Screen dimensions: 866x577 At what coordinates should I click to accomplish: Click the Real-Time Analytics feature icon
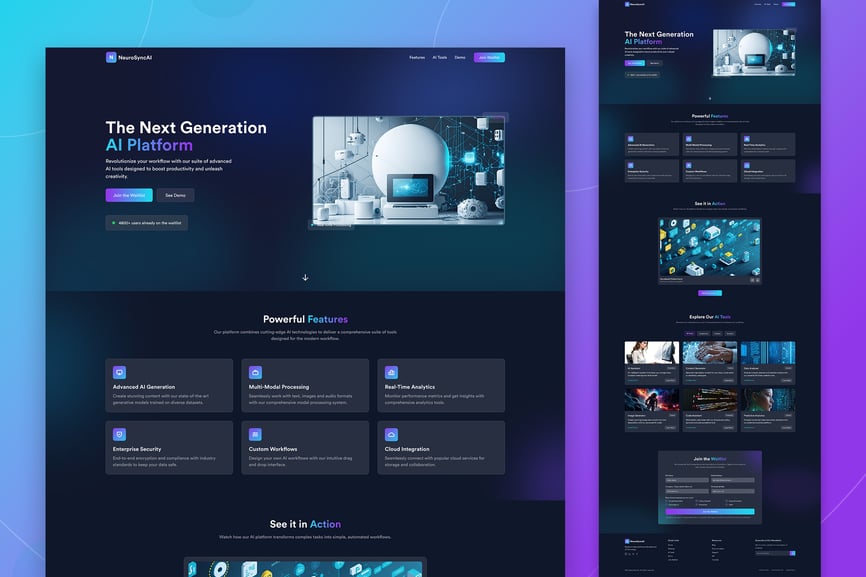(391, 372)
